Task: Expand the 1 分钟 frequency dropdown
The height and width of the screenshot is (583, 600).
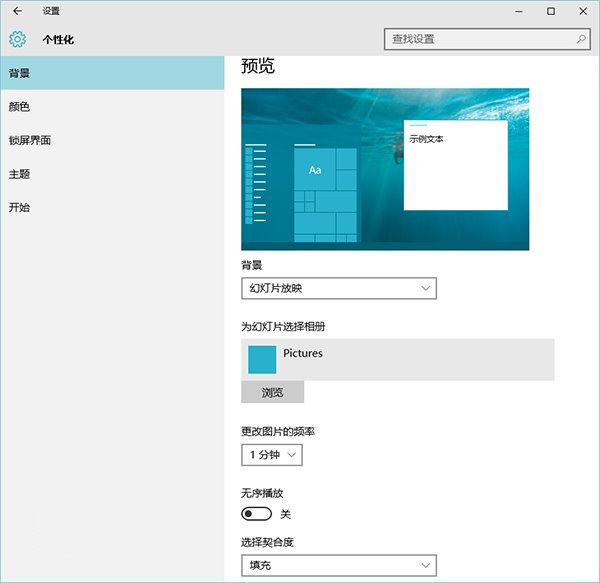Action: click(271, 455)
